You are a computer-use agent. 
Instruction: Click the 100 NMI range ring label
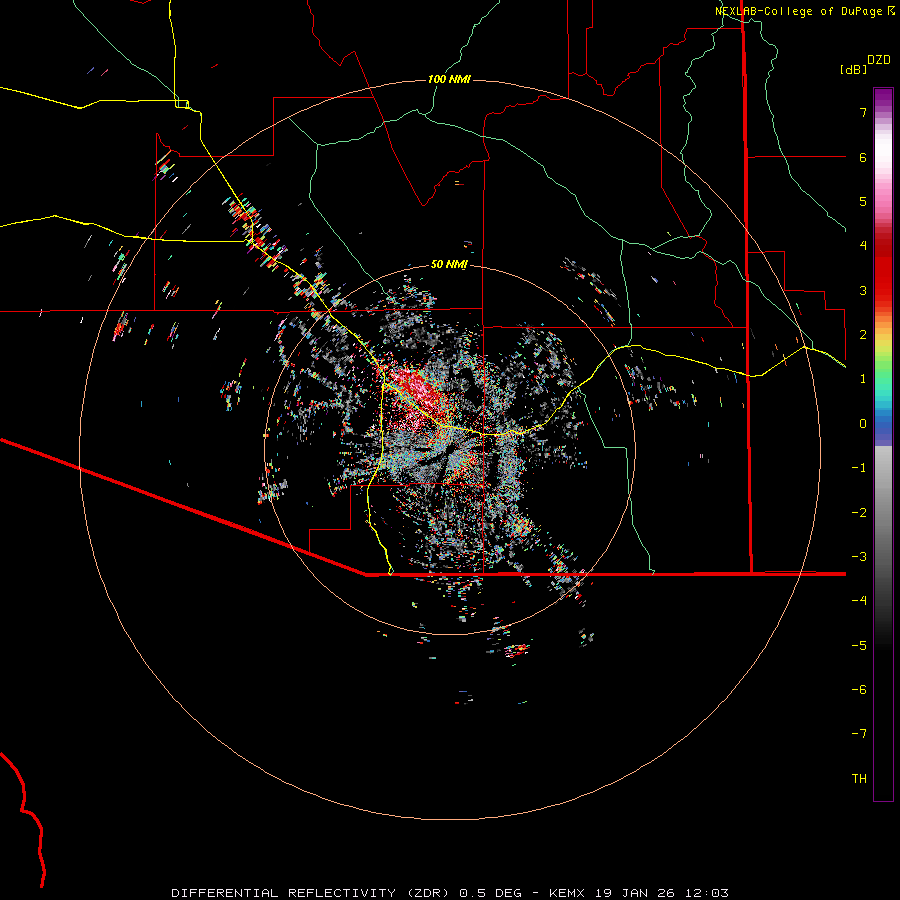(449, 79)
